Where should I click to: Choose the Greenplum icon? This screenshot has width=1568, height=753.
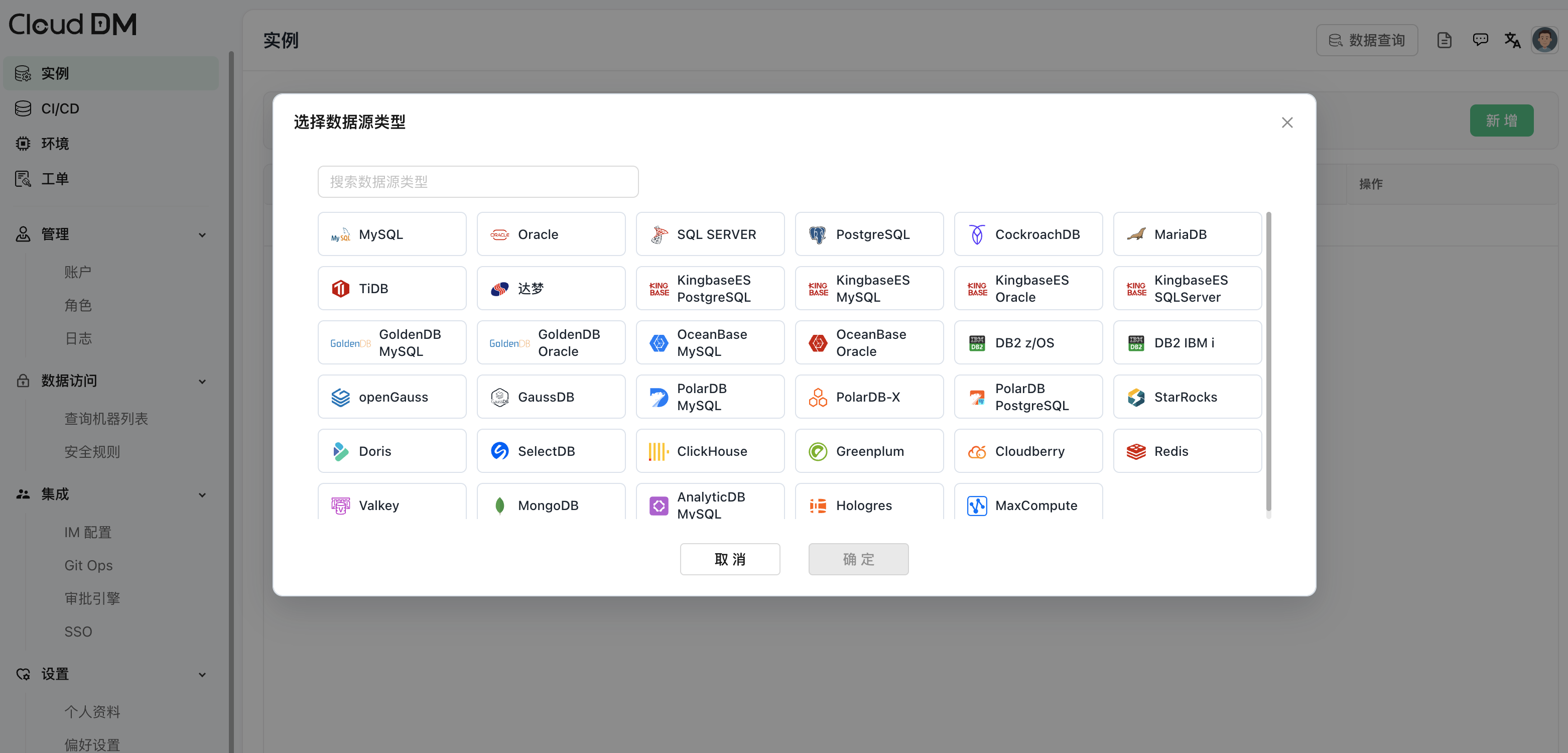click(x=818, y=452)
